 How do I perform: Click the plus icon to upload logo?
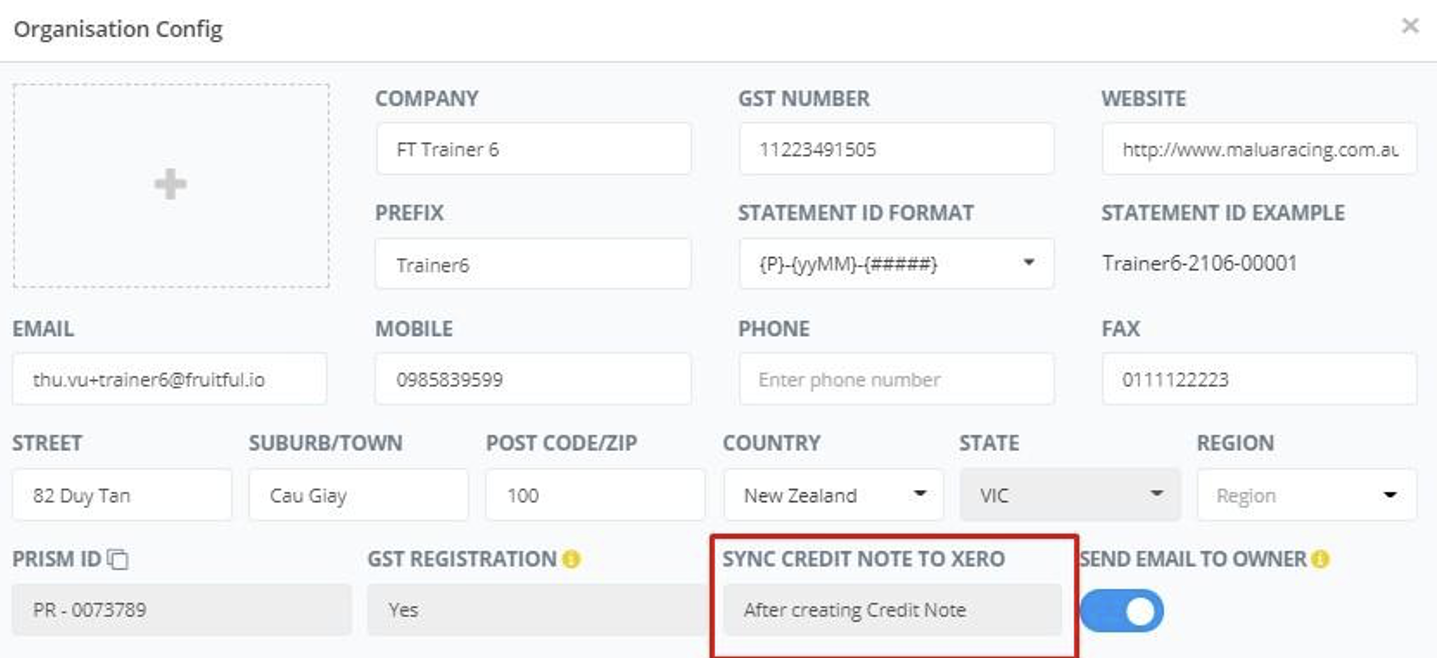pyautogui.click(x=170, y=185)
